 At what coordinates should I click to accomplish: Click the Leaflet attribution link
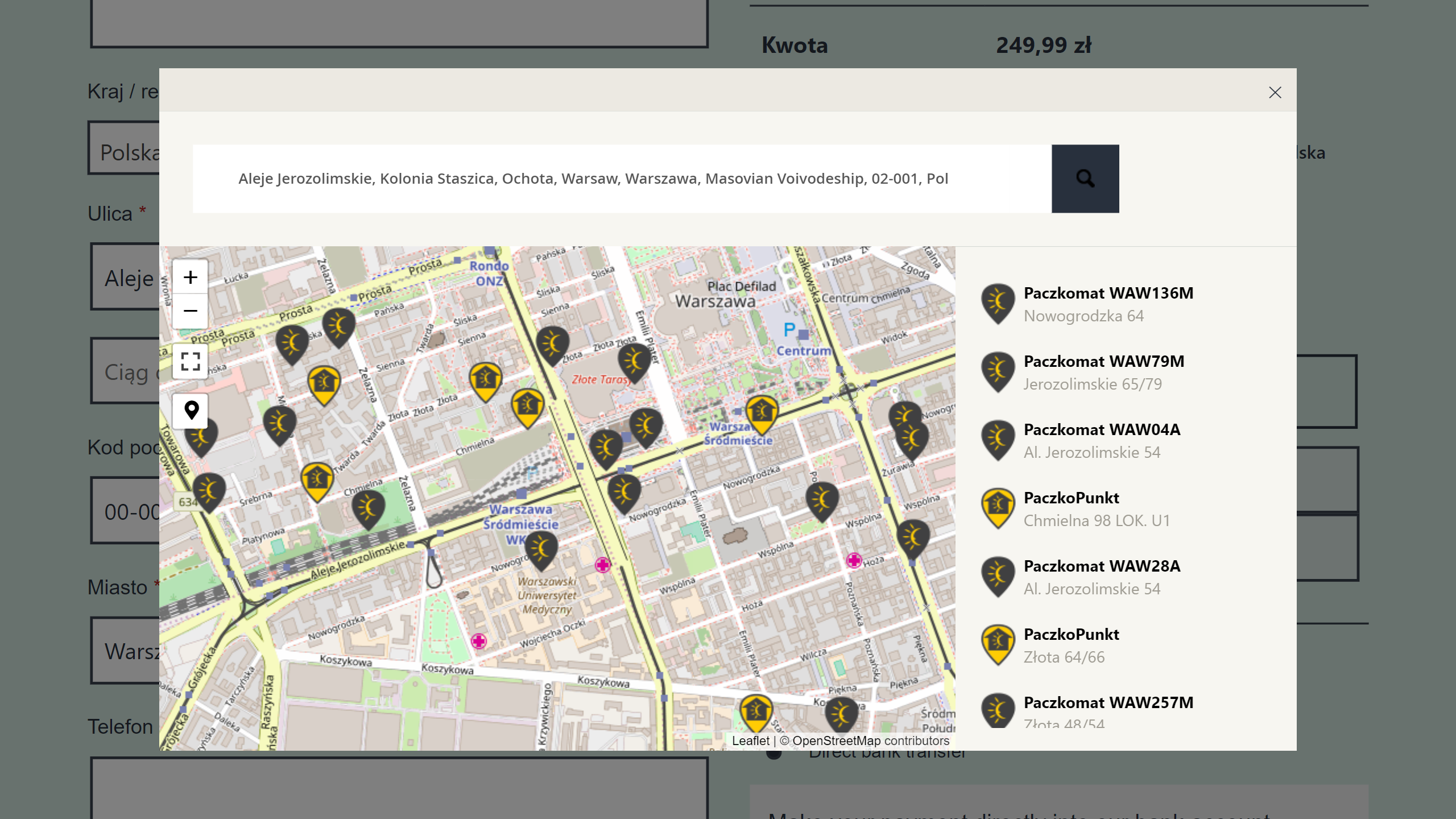pyautogui.click(x=750, y=741)
